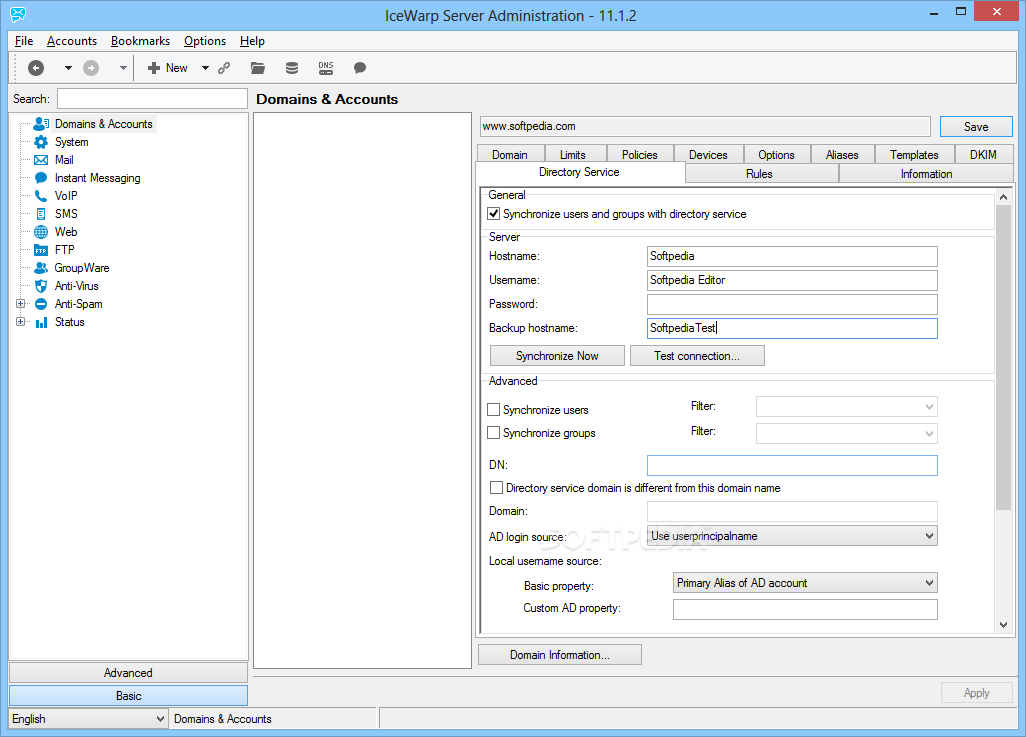Click the scrollbar down arrow

(1003, 624)
